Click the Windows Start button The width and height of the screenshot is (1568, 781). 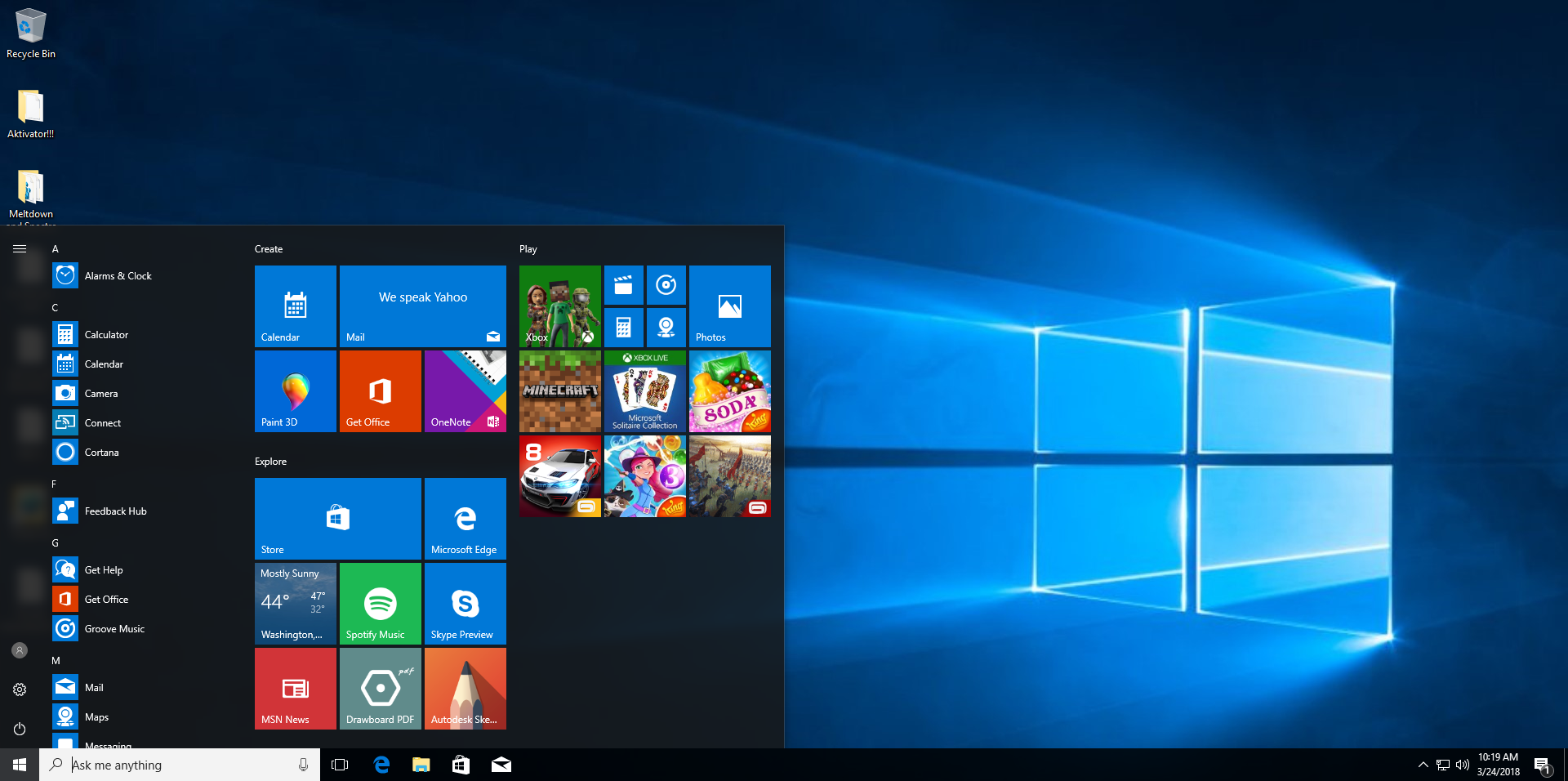(20, 765)
